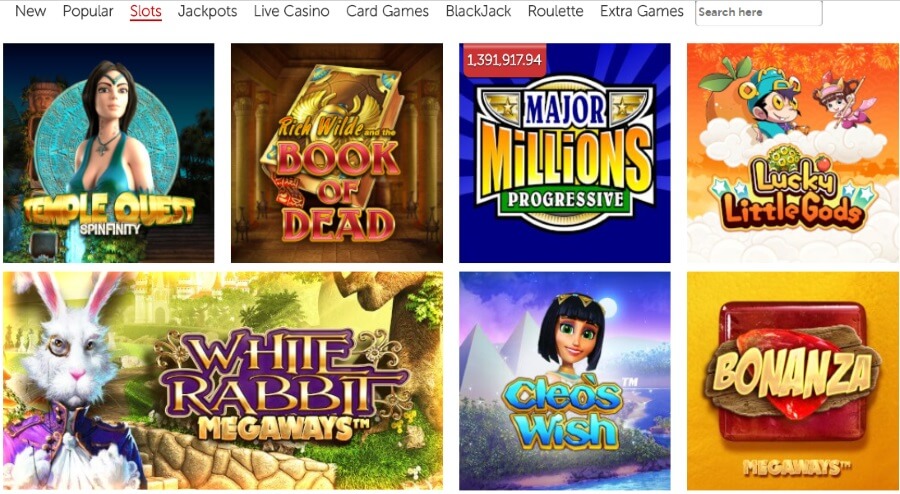Go to Extra Games tab
The width and height of the screenshot is (900, 494).
coord(642,11)
